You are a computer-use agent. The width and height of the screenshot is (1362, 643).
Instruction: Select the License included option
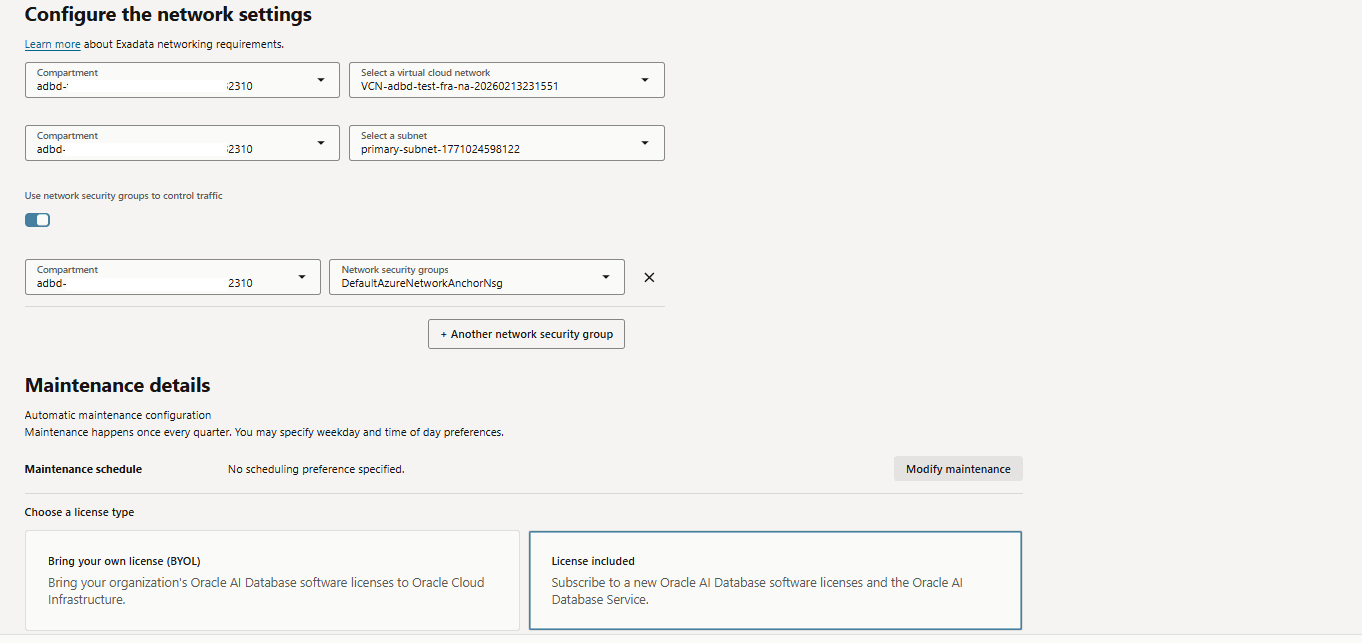(x=775, y=580)
